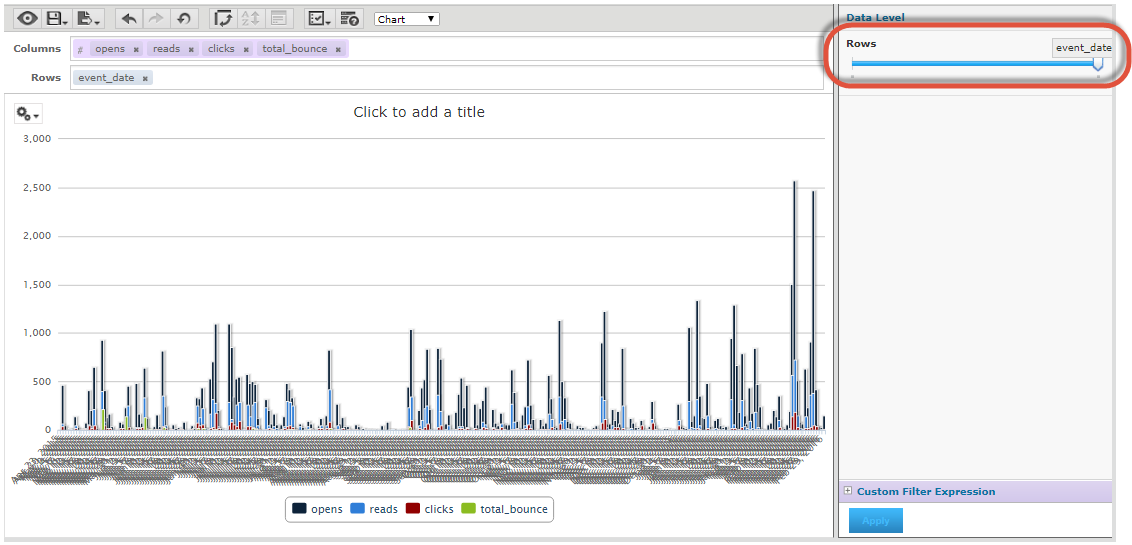
Task: Click the query help icon
Action: (x=350, y=18)
